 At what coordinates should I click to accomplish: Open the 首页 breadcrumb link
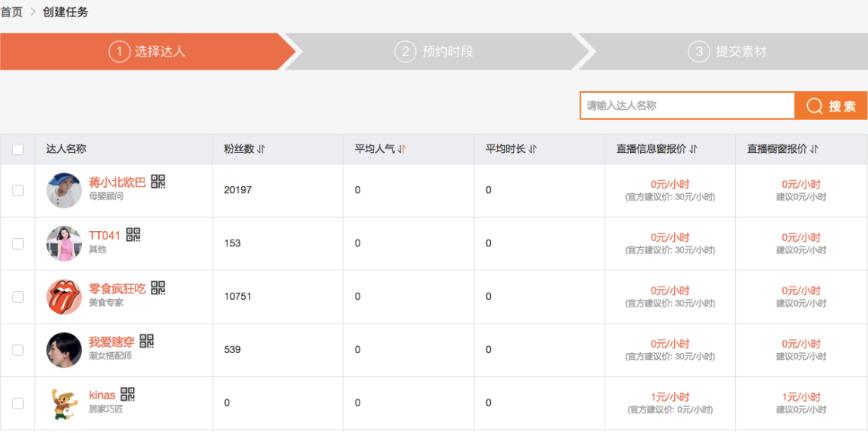coord(12,12)
